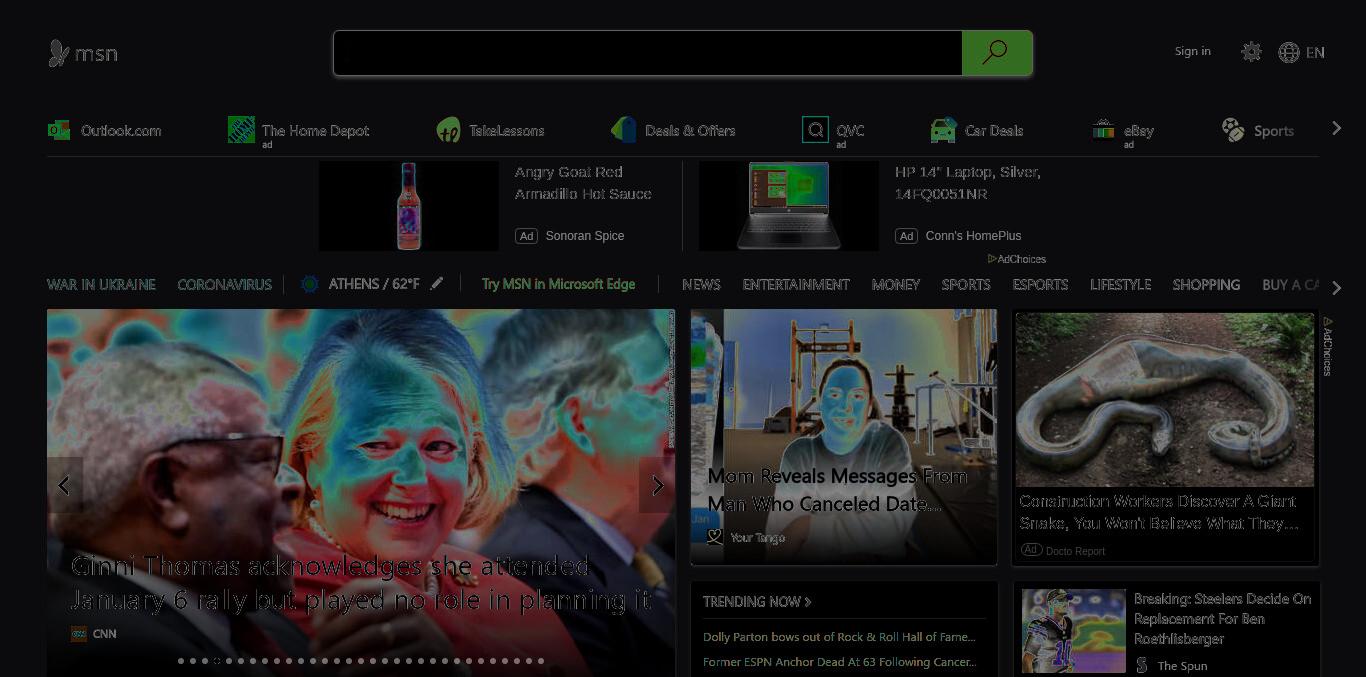
Task: Open Dolly Parton trending headline
Action: coord(839,637)
